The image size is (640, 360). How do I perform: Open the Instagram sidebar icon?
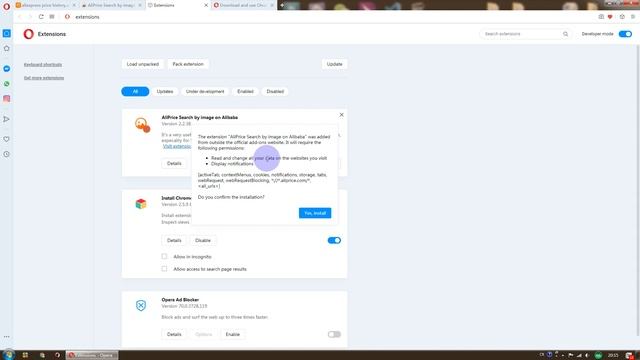(x=7, y=98)
